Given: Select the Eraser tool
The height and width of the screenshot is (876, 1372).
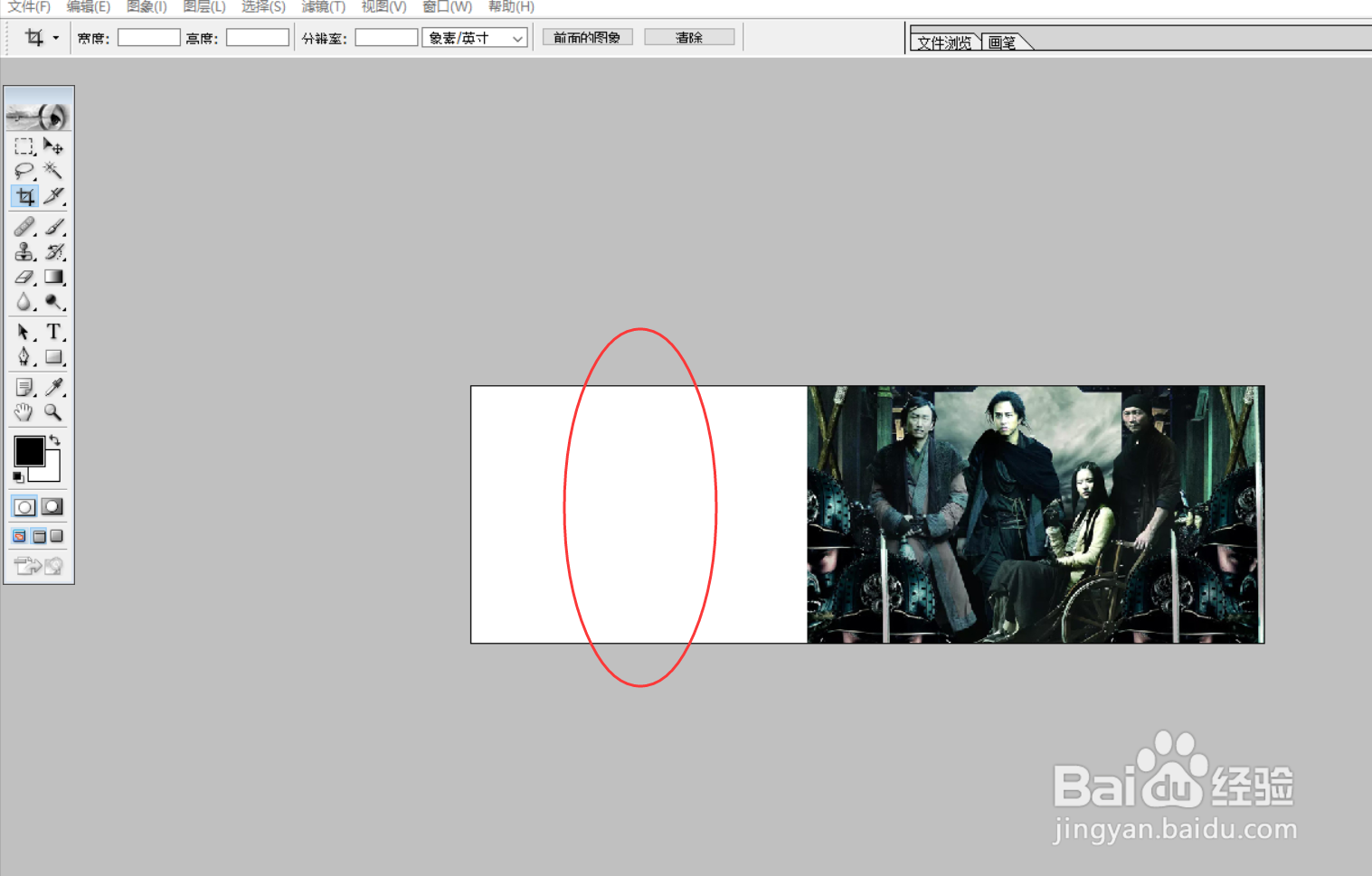Looking at the screenshot, I should click(x=24, y=277).
